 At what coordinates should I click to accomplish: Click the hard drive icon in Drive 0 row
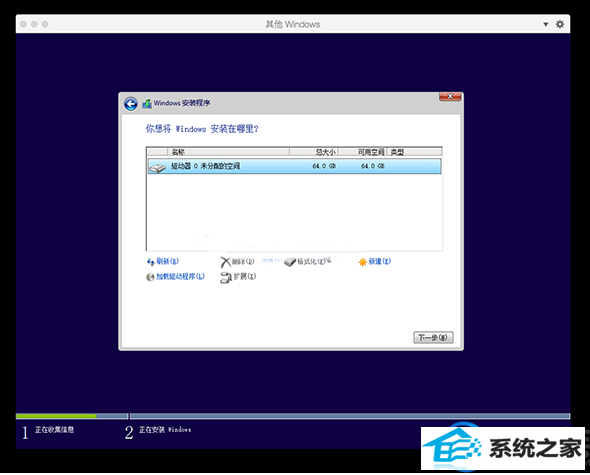157,167
